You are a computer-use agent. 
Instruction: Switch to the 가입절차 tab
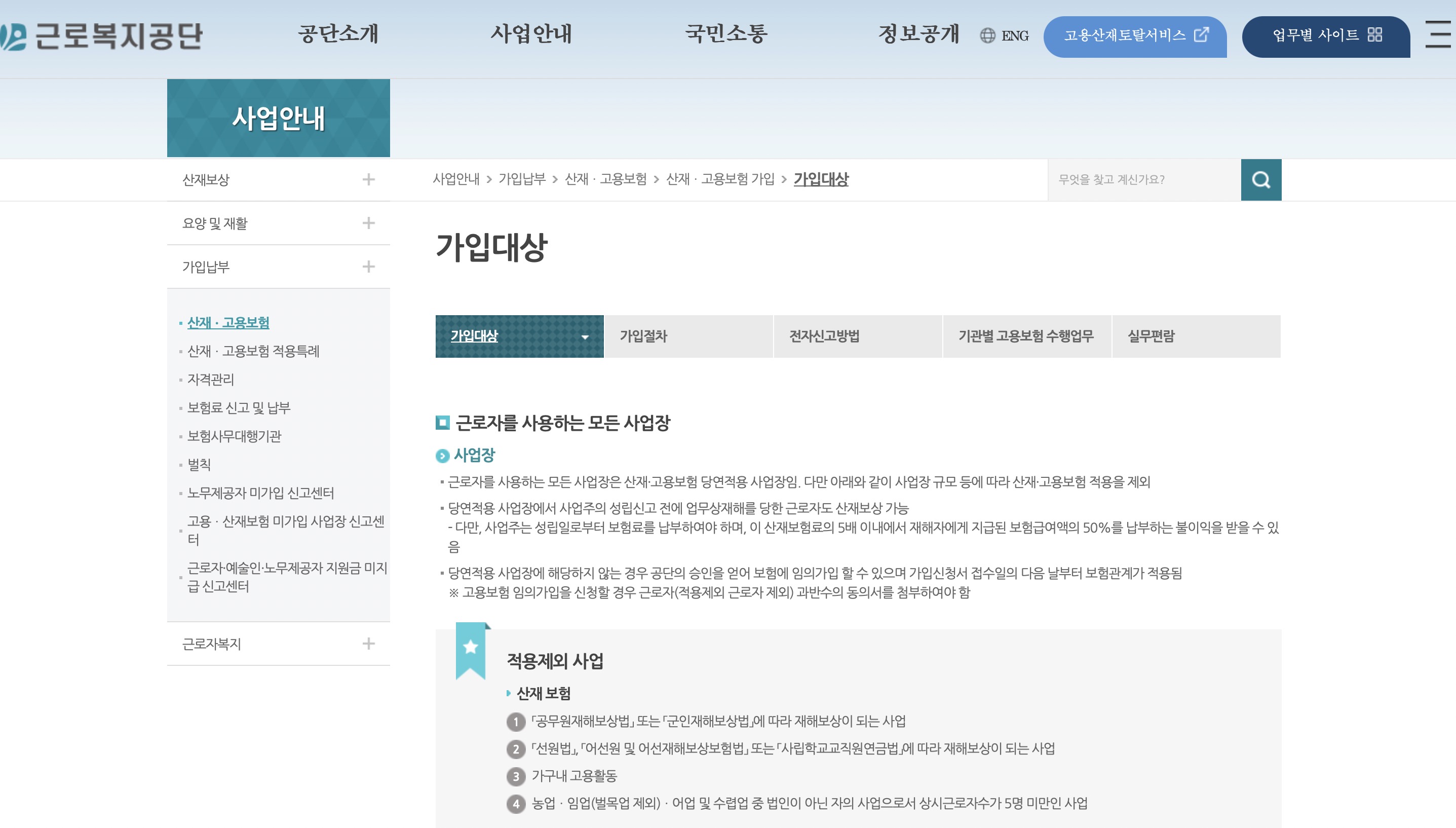point(643,336)
